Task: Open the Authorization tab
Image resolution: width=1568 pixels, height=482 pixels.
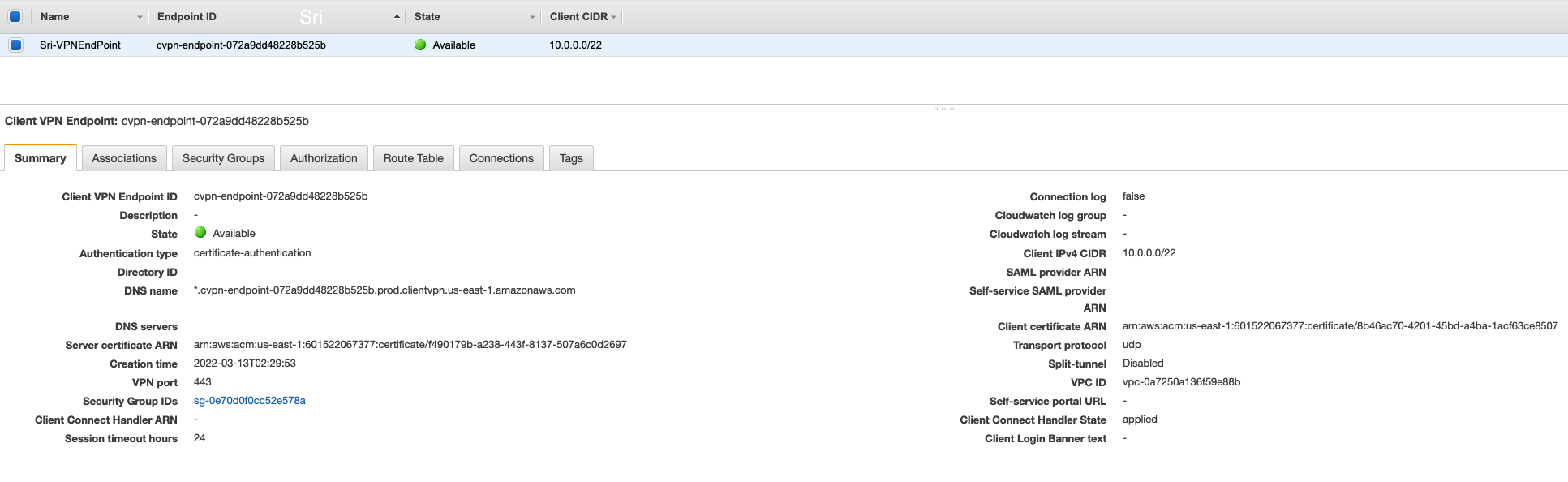Action: pos(324,158)
